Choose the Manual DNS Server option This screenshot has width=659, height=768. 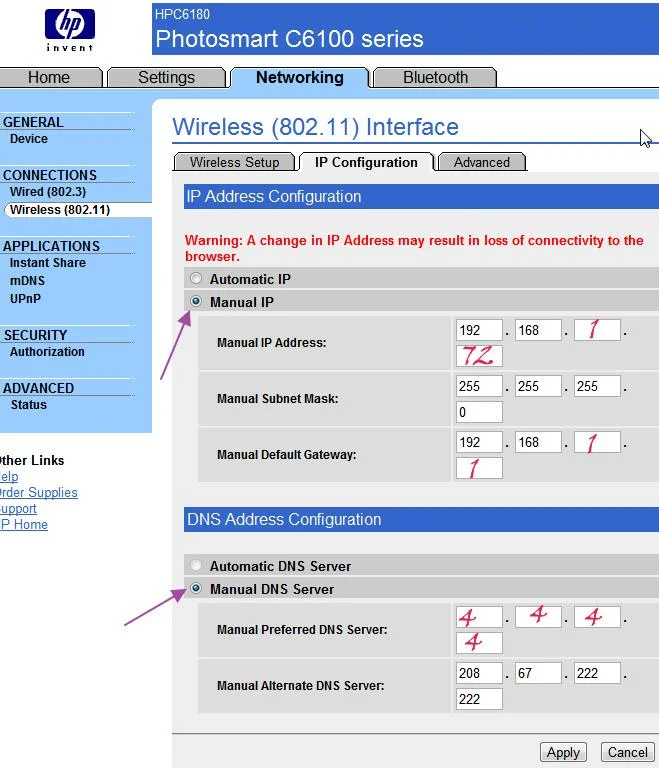196,588
